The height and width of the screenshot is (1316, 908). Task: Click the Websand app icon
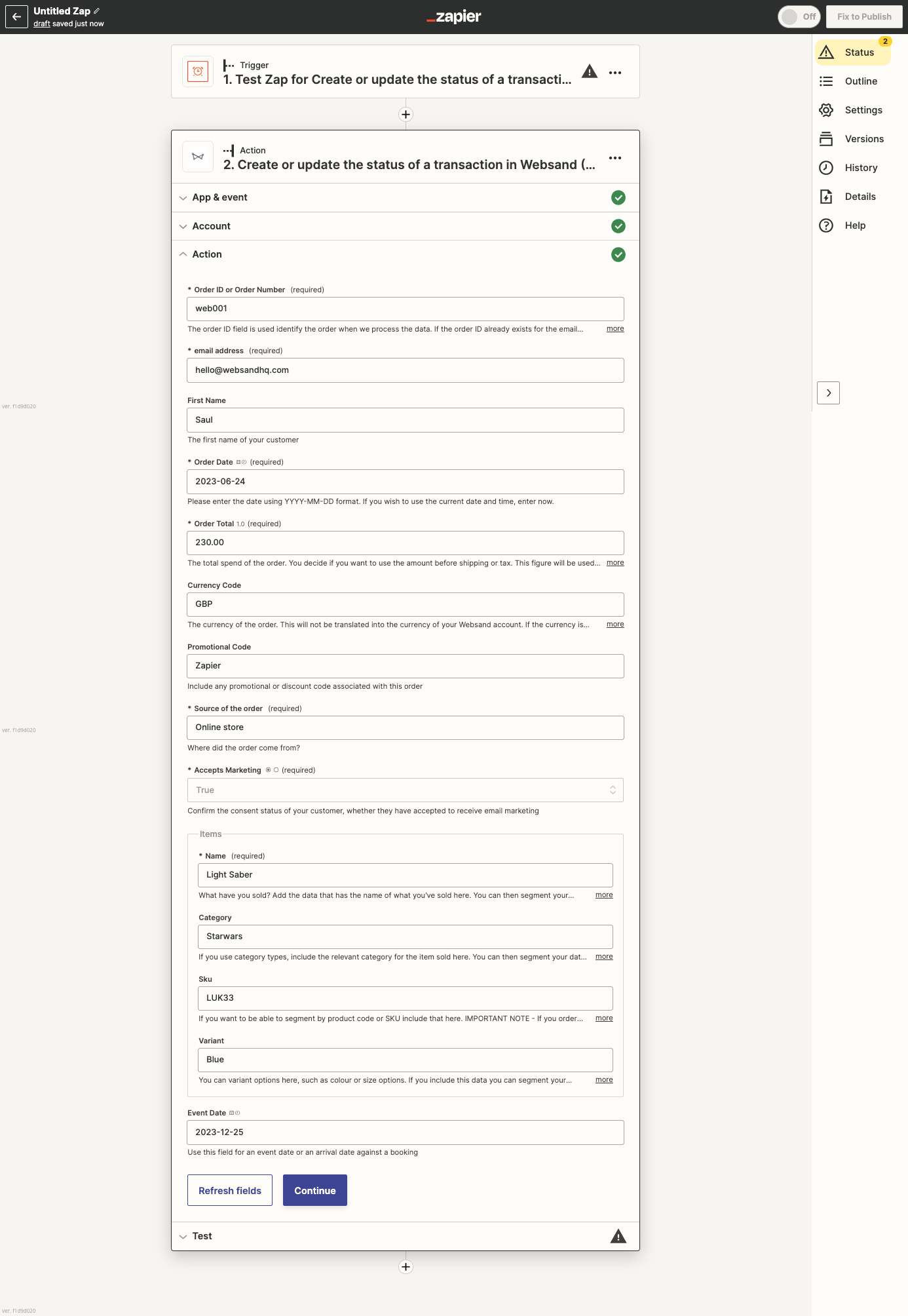coord(198,157)
